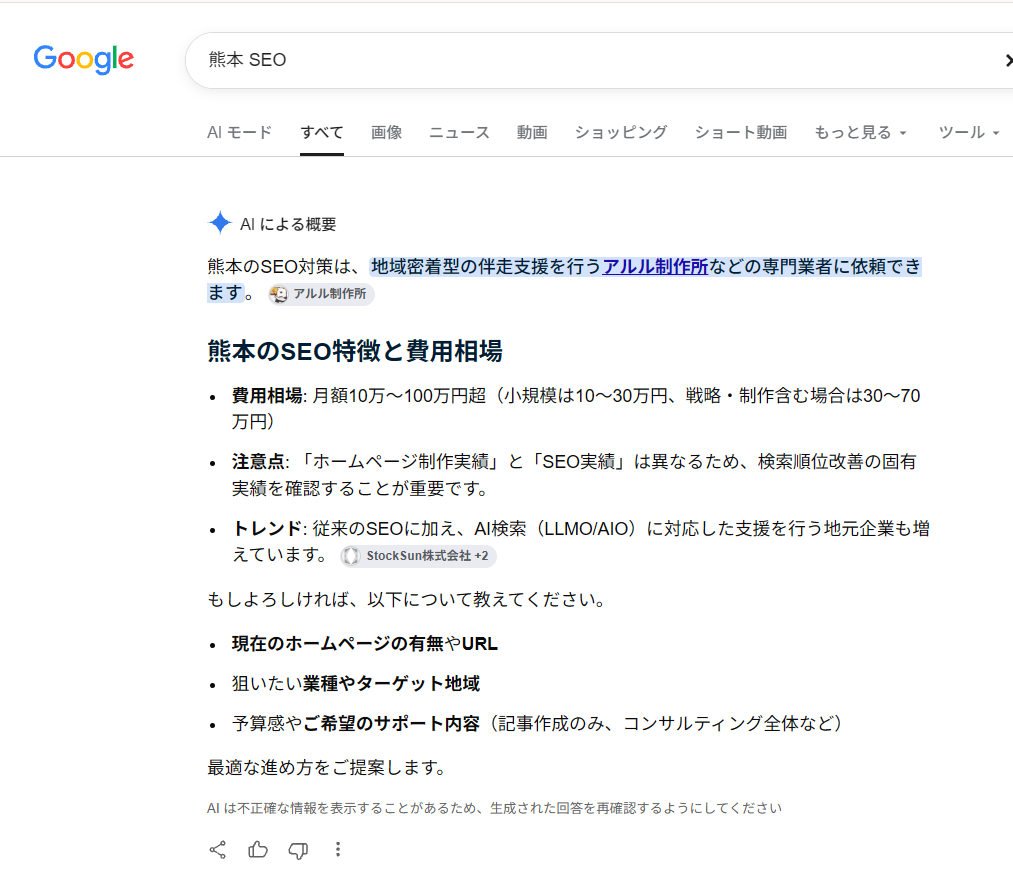1013x876 pixels.
Task: Select the すべて tab
Action: point(322,132)
